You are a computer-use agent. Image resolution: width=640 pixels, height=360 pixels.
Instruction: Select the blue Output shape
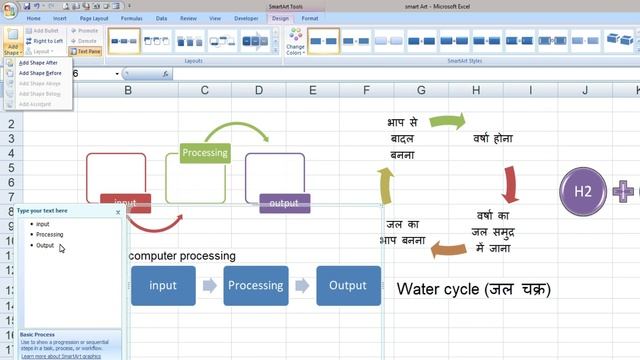[x=349, y=286]
